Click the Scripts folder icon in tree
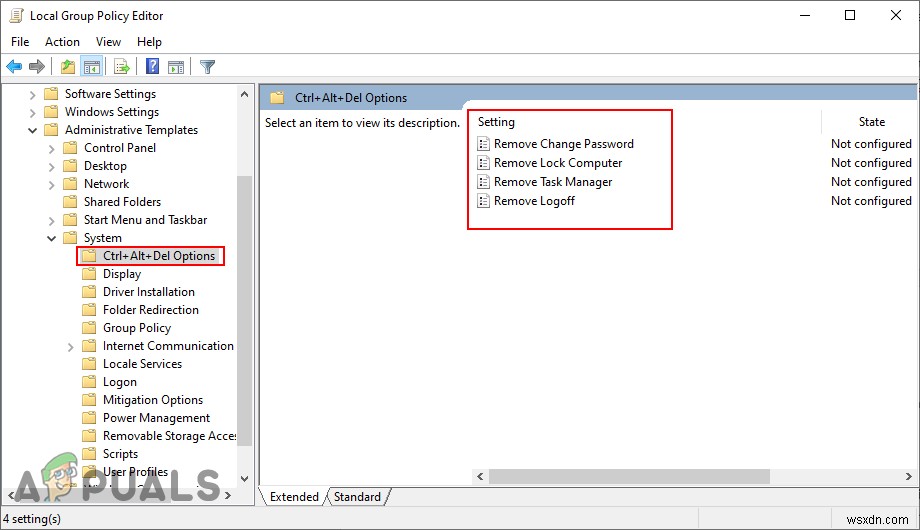Screen dimensions: 920x530 tap(89, 454)
